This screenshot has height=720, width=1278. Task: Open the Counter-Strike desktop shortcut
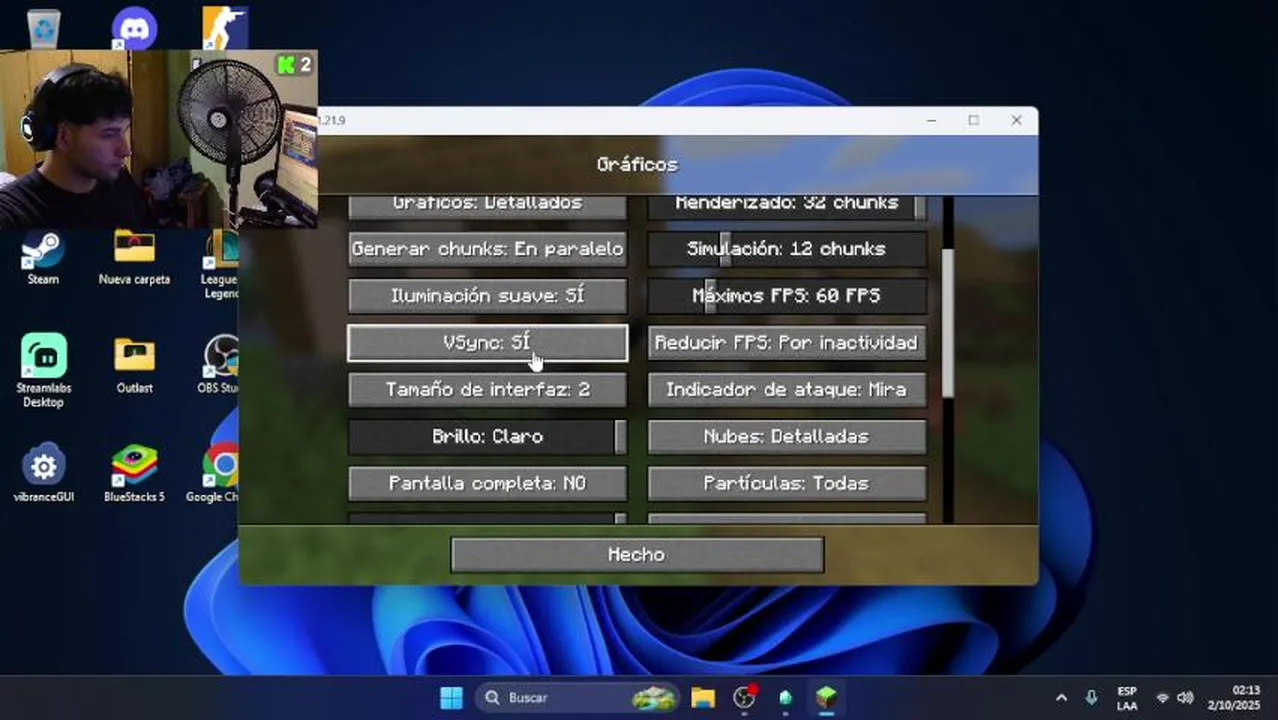(x=224, y=27)
